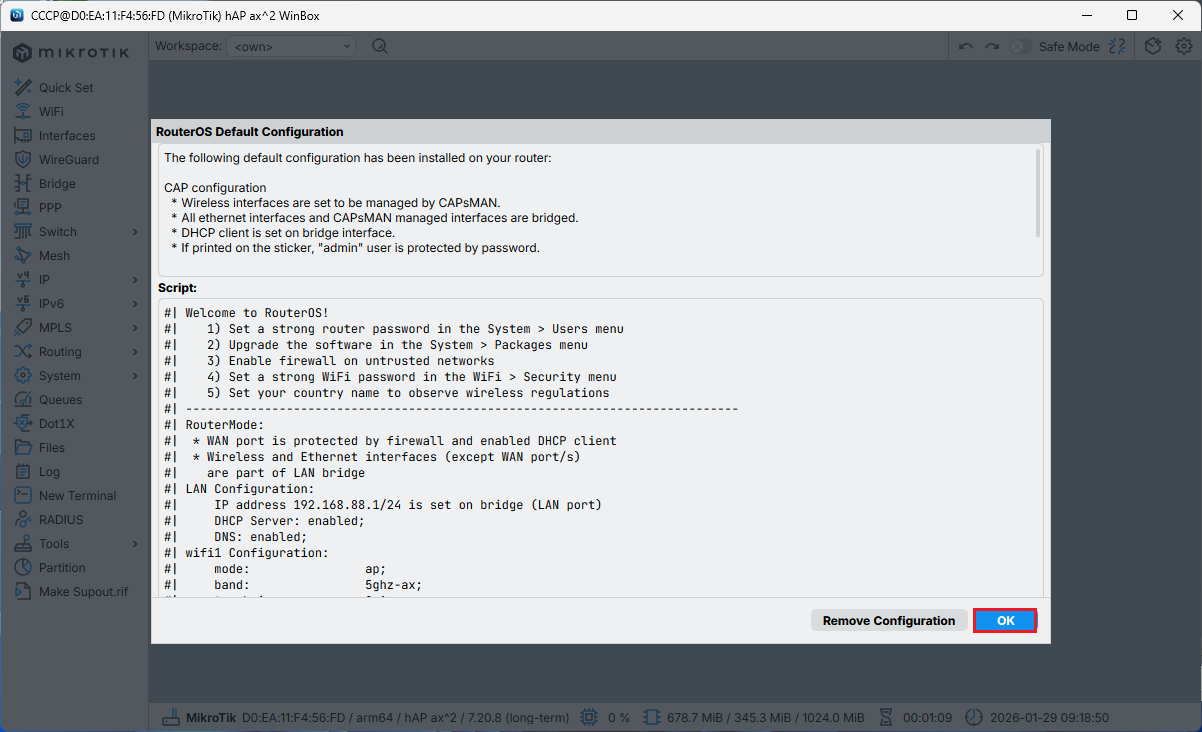
Task: Expand the MPLS submenu
Action: (x=135, y=328)
